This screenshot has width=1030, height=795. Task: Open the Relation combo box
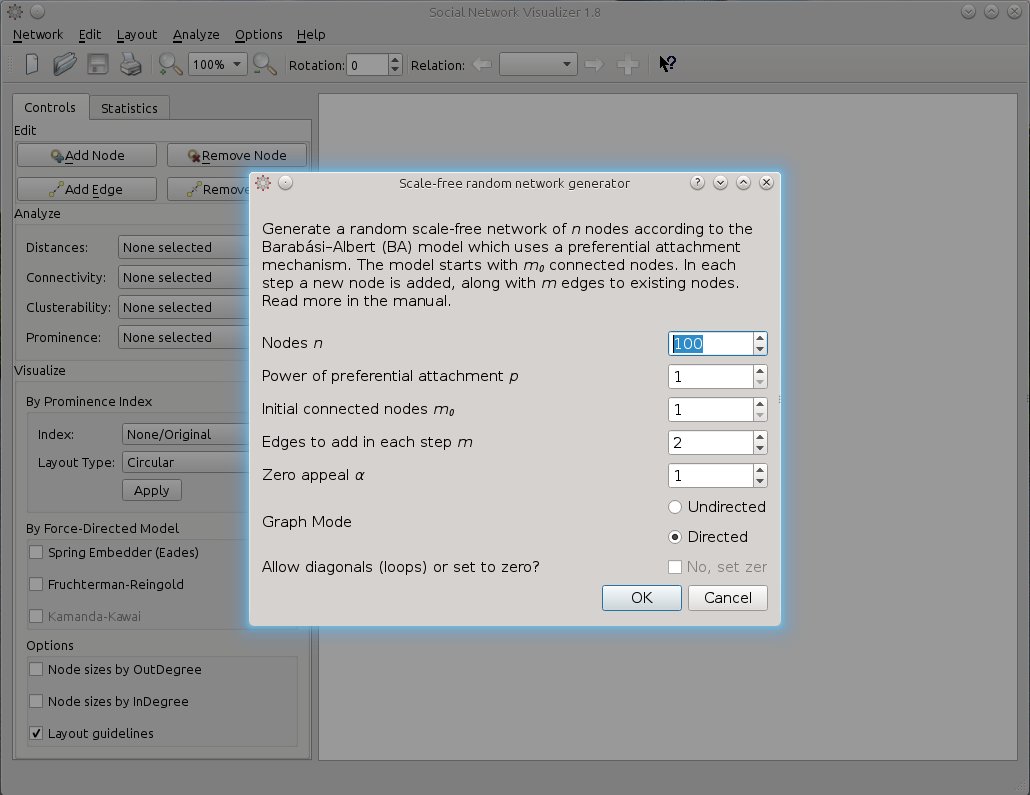pos(538,64)
